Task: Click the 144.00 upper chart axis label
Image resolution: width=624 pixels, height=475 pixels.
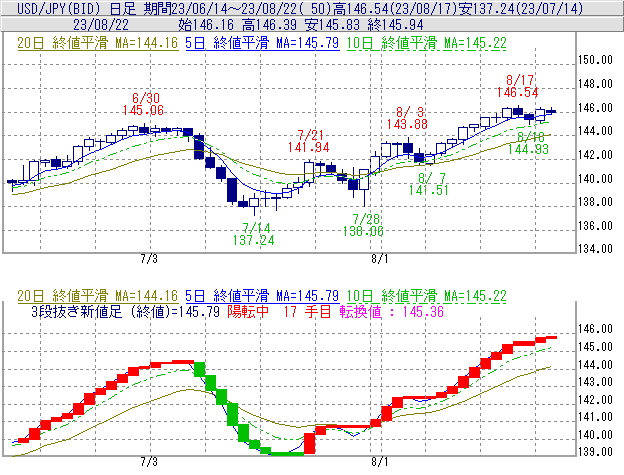Action: (595, 130)
